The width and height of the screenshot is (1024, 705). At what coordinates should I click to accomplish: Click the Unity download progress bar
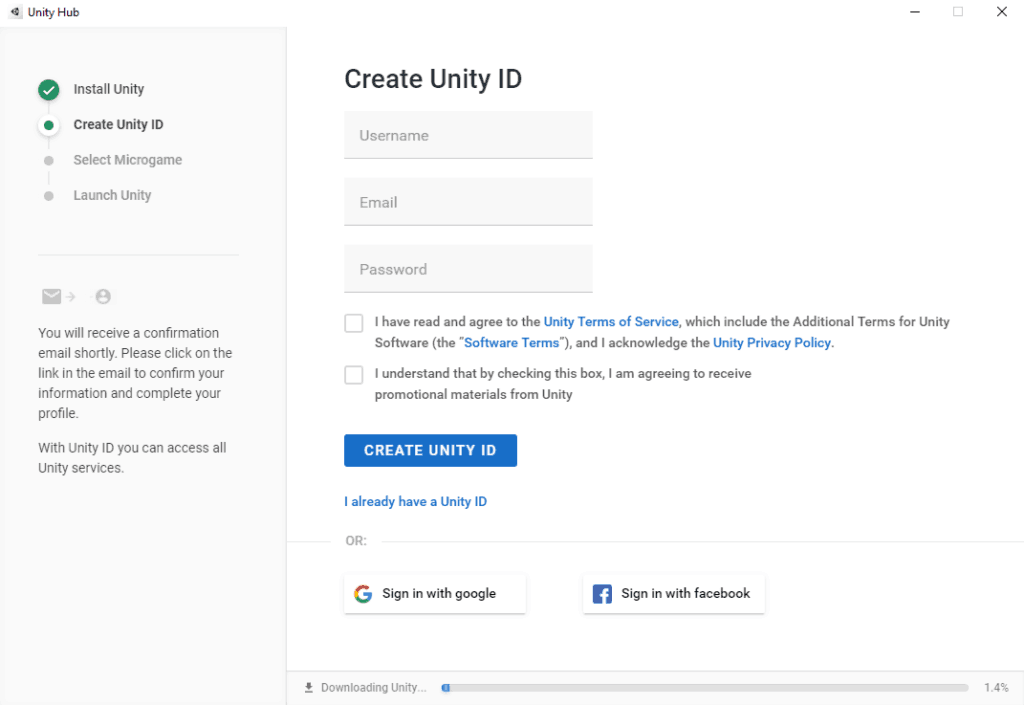(x=705, y=688)
